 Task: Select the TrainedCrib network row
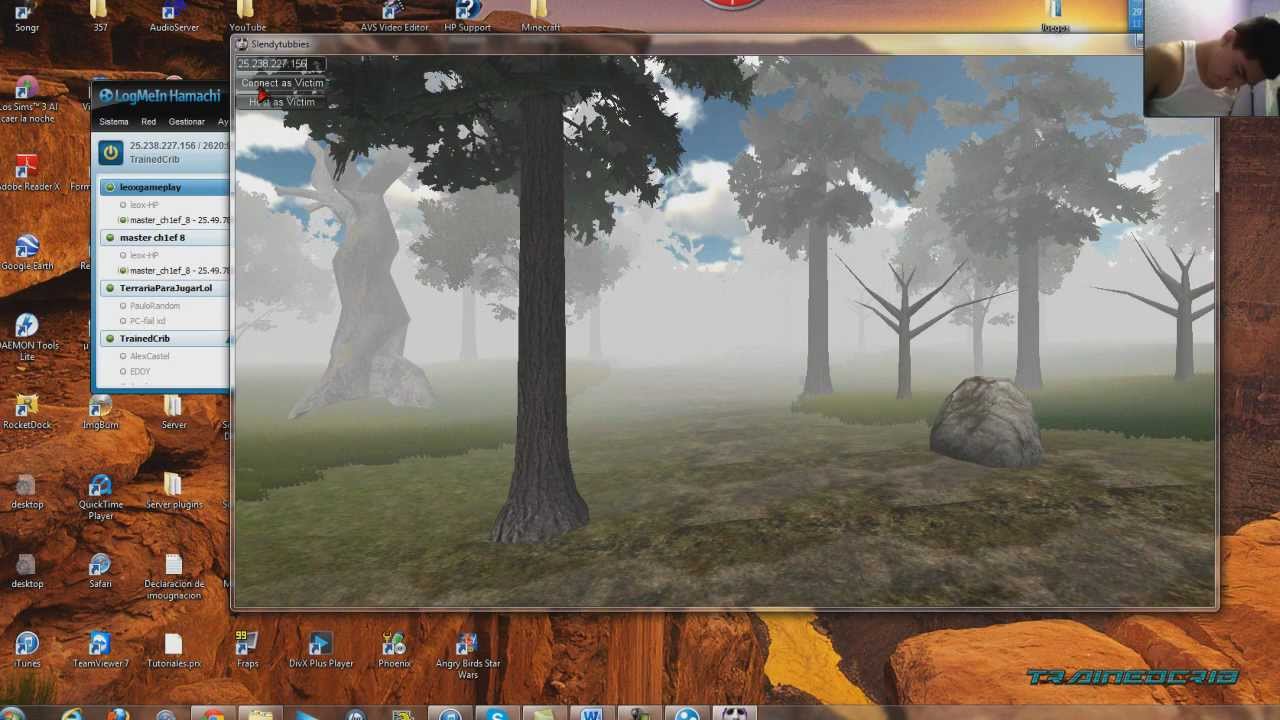[164, 339]
